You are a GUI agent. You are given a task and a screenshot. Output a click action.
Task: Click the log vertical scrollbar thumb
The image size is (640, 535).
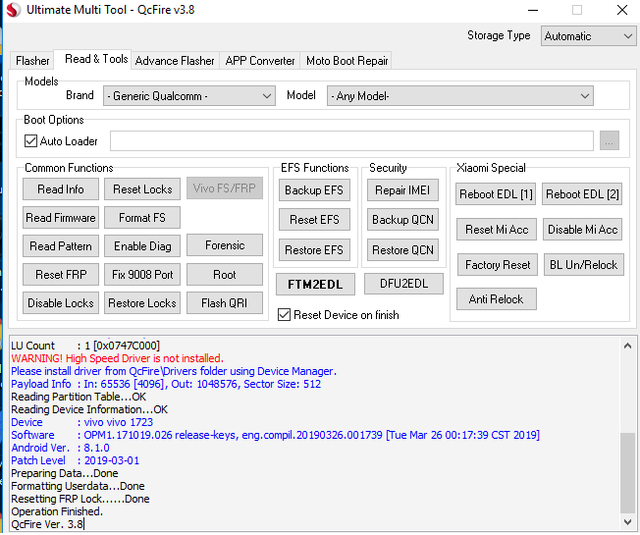click(628, 473)
